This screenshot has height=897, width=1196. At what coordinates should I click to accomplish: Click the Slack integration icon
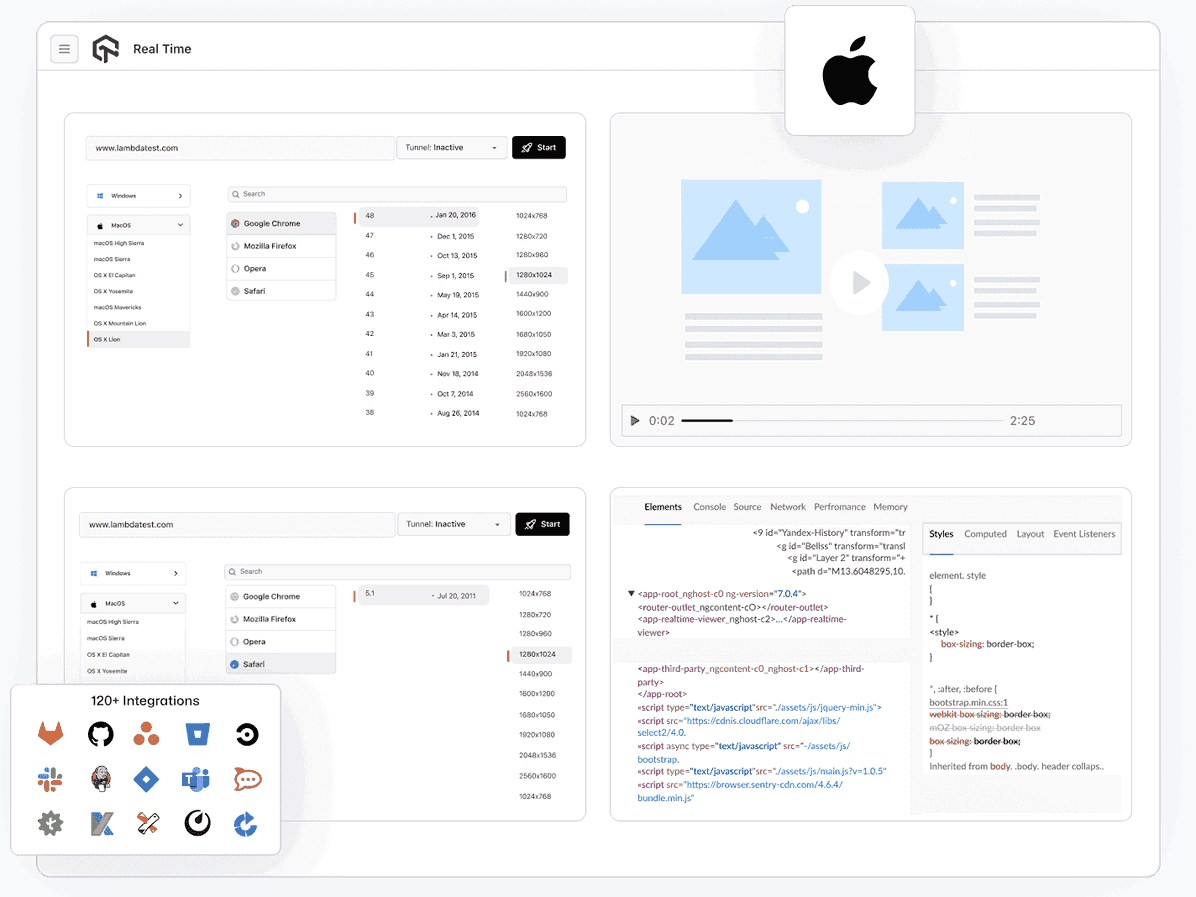pyautogui.click(x=50, y=778)
